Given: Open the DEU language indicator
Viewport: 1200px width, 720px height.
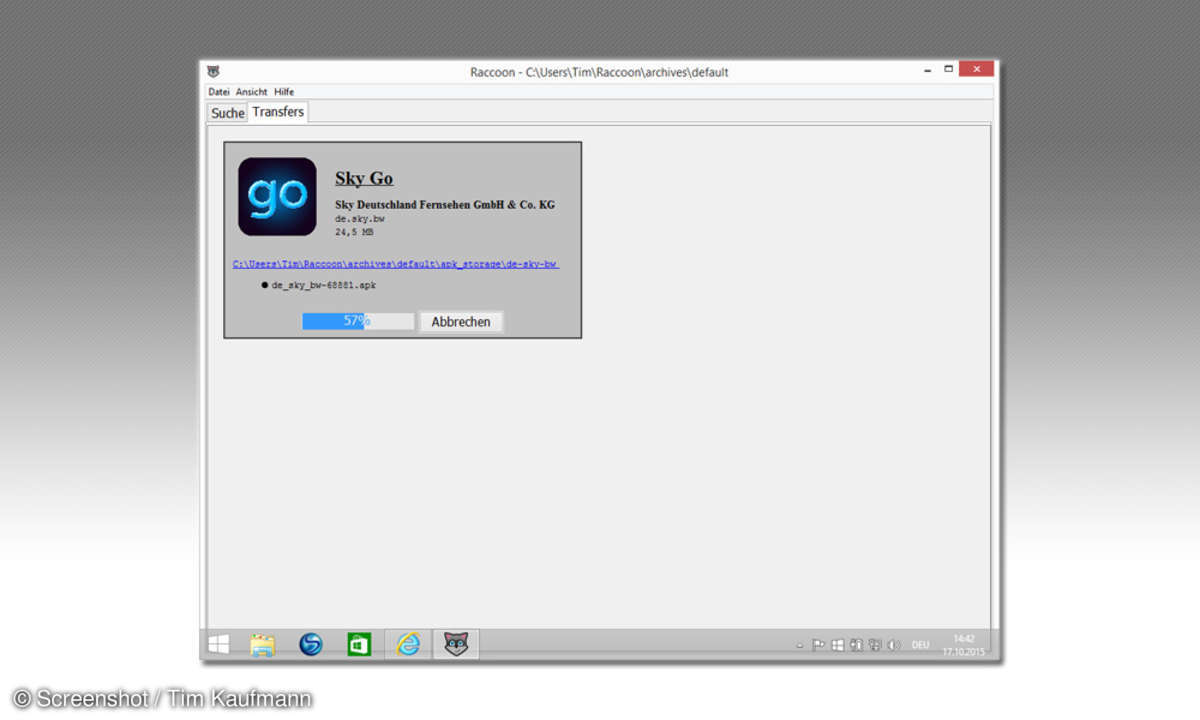Looking at the screenshot, I should [920, 645].
